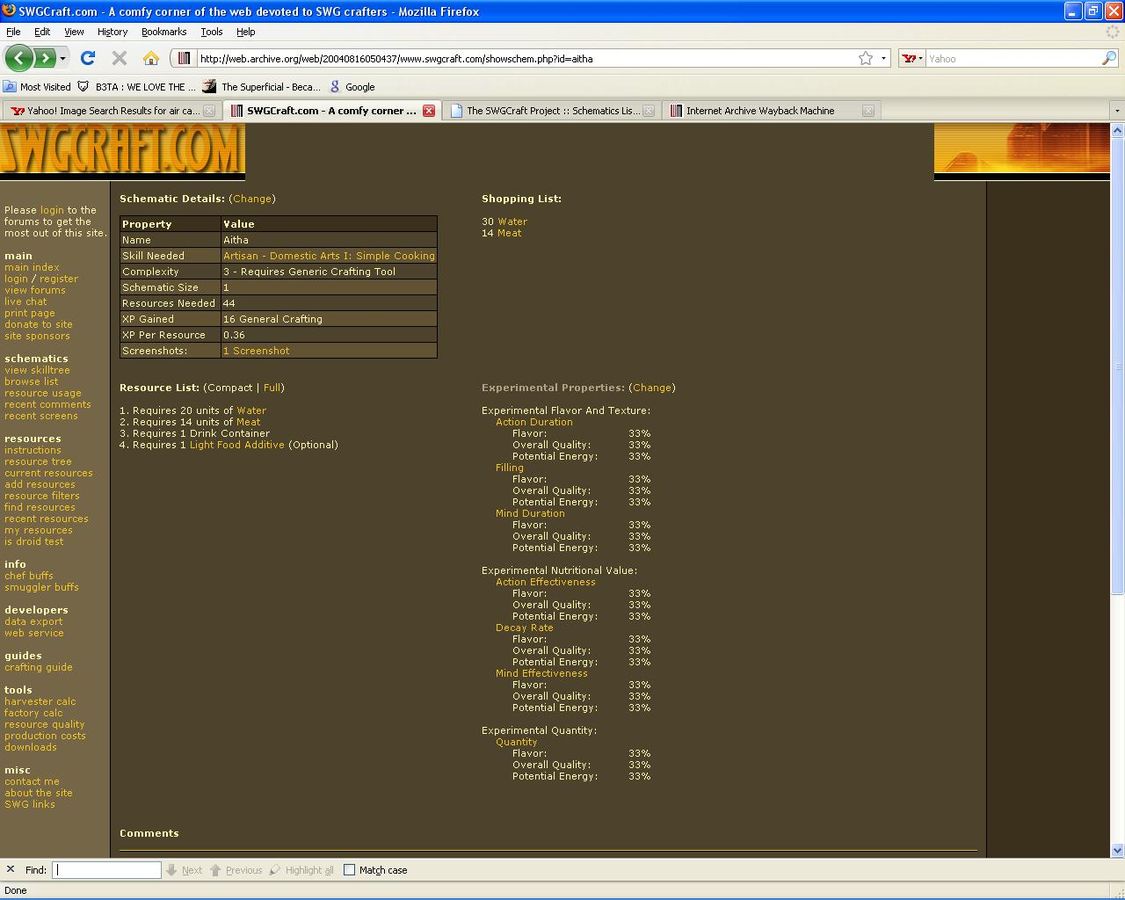Click the browser Back arrow button
1125x900 pixels.
click(x=20, y=58)
